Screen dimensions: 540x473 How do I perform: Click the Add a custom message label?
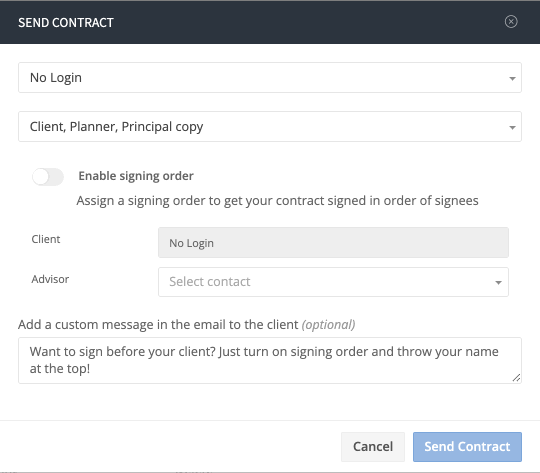tap(158, 325)
